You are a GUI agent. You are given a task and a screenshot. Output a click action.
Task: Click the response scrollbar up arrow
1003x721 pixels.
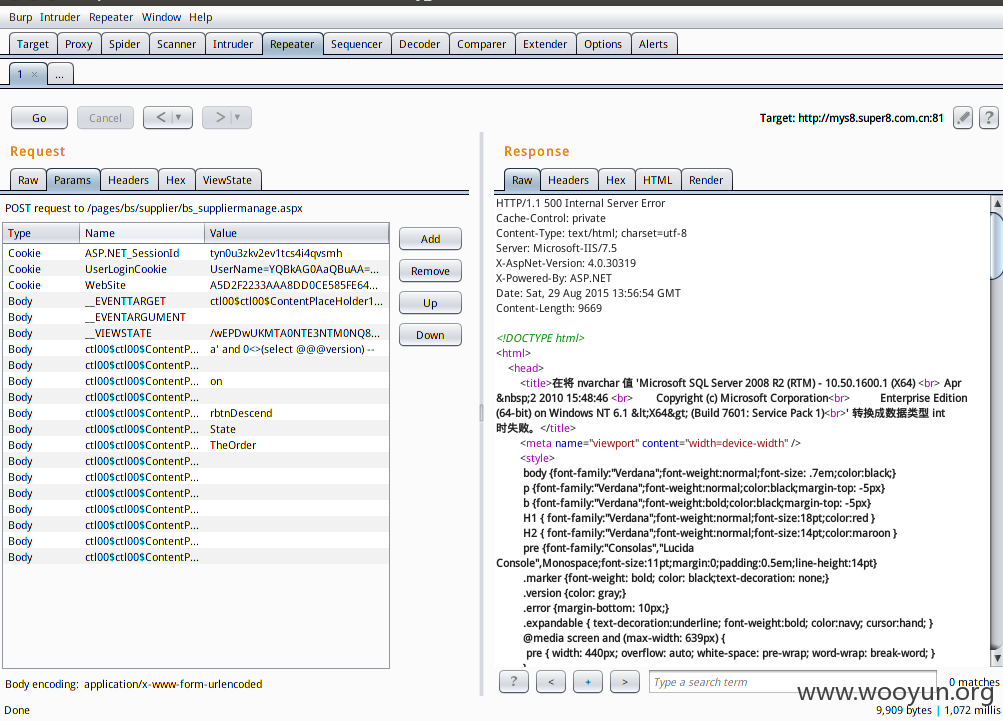pos(997,203)
